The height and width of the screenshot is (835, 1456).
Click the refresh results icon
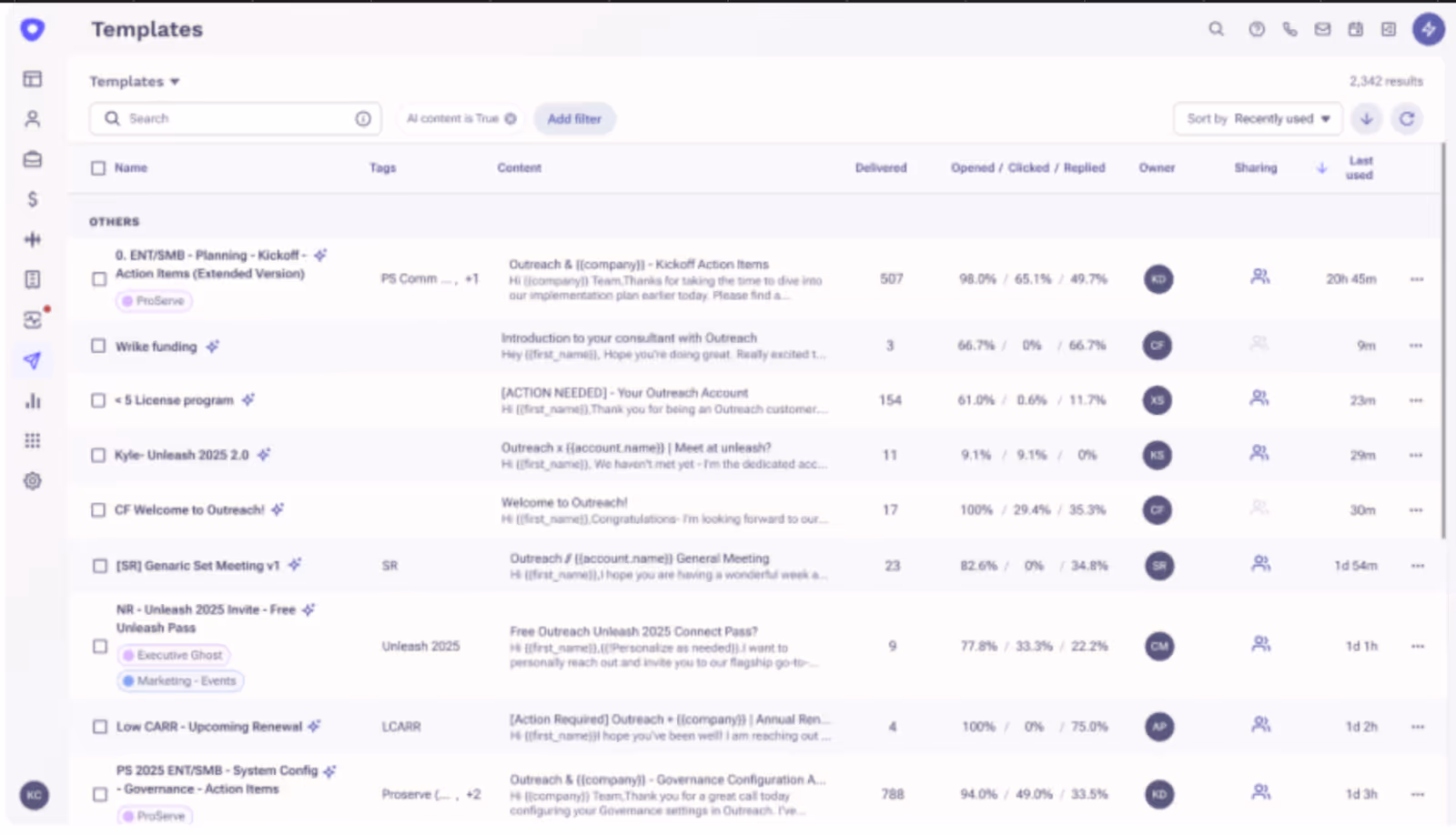(x=1407, y=118)
